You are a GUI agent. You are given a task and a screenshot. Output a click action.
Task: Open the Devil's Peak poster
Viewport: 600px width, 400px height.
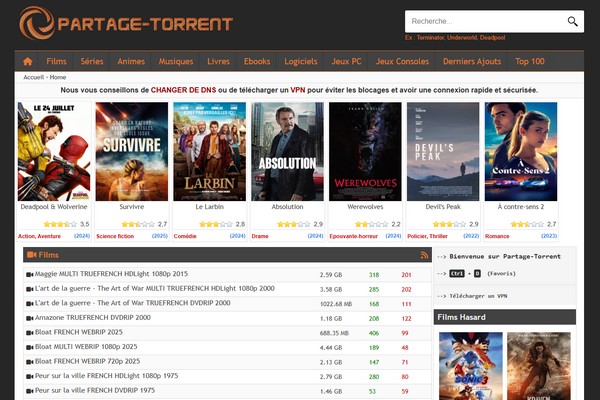click(443, 152)
